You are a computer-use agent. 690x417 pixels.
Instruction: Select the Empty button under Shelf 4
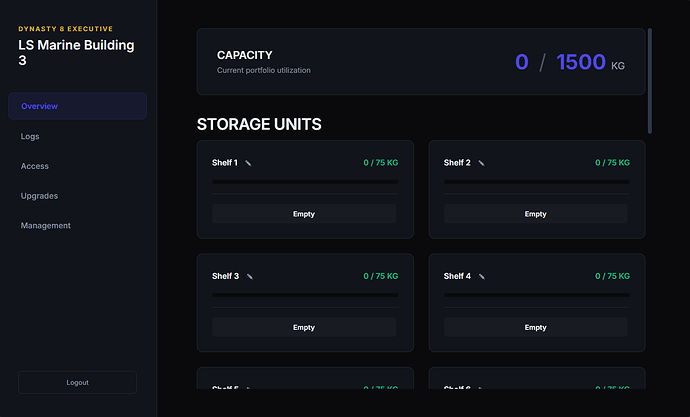[x=536, y=327]
